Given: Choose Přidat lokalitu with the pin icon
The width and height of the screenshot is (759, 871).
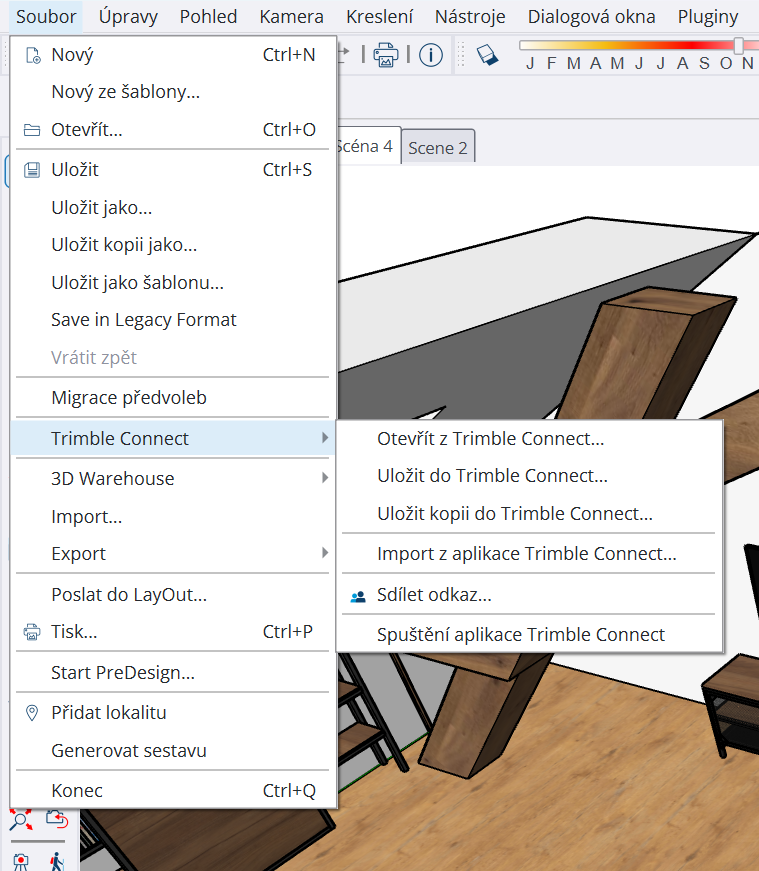Looking at the screenshot, I should tap(108, 713).
